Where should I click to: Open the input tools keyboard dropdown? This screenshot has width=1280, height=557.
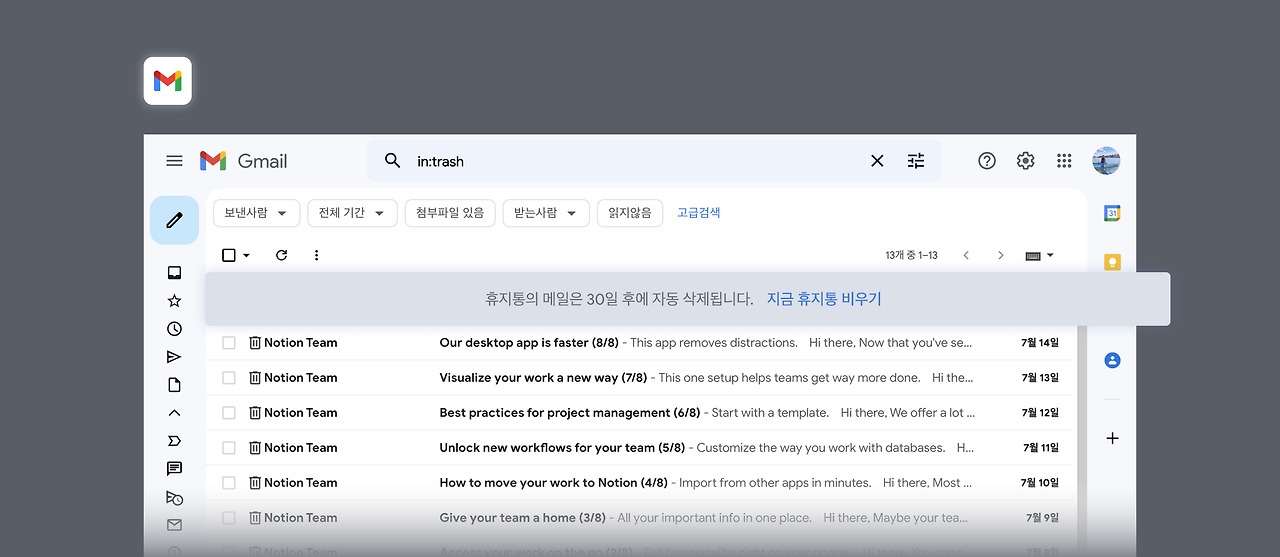point(1040,255)
